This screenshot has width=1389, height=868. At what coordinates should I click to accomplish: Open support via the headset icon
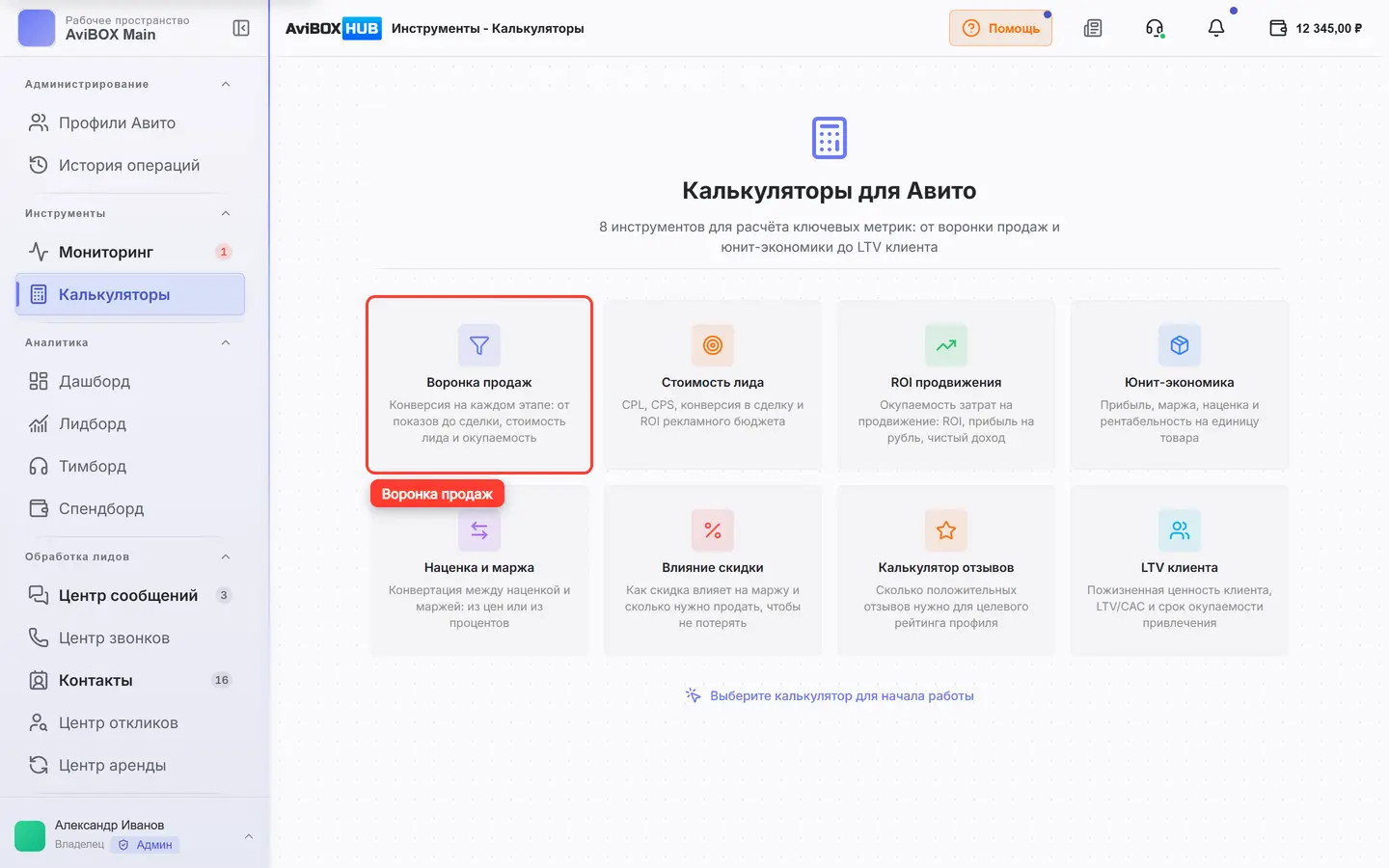tap(1155, 28)
